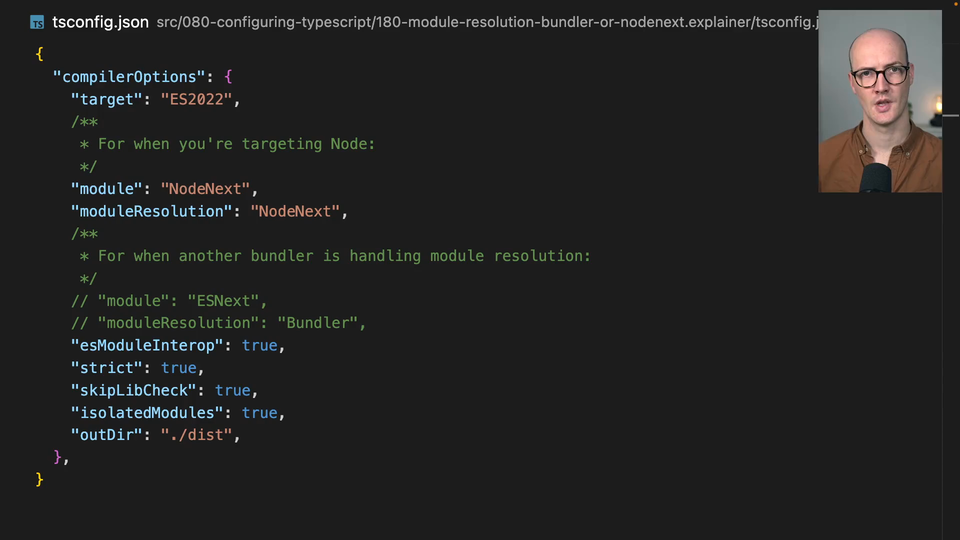Click the "NodeNext" value on the module line

pyautogui.click(x=205, y=189)
